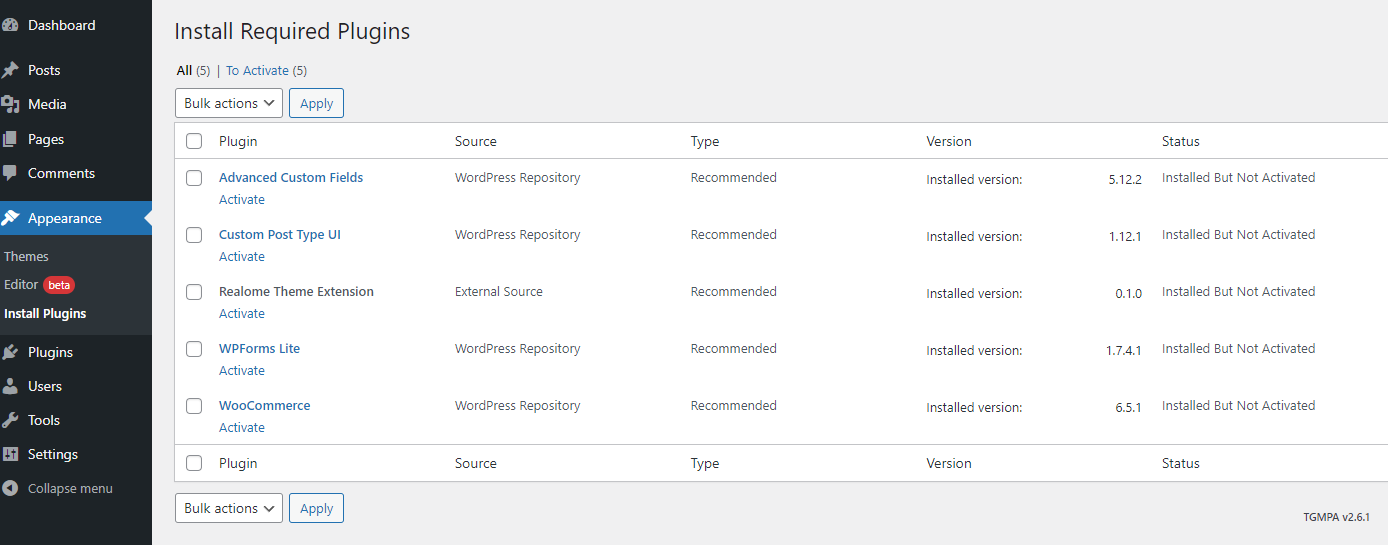Open Media via its sidebar icon

[x=10, y=104]
